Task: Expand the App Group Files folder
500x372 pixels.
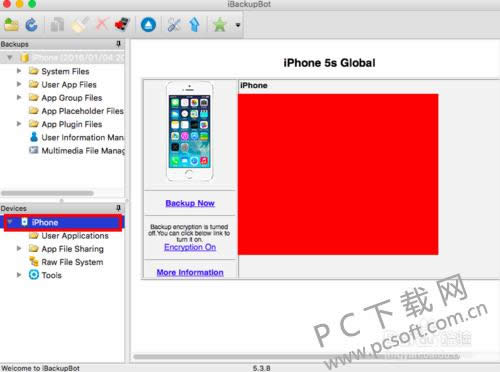Action: [x=19, y=97]
